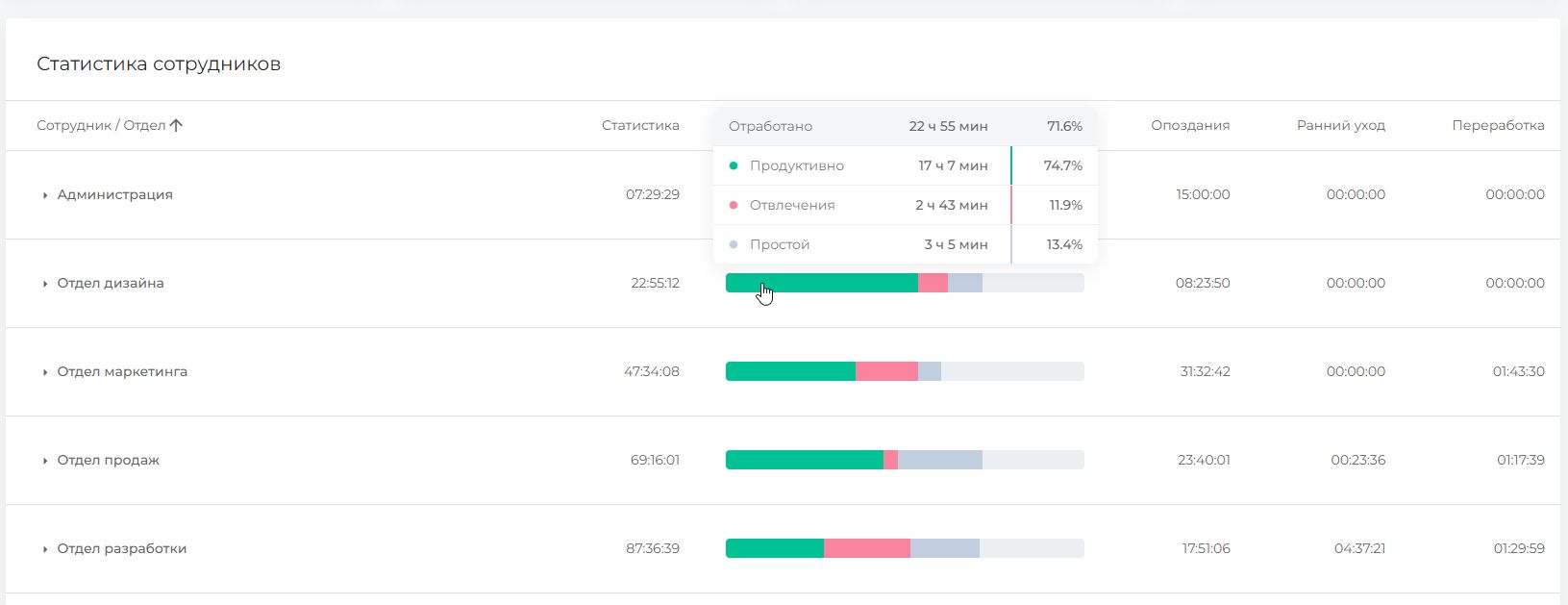
Task: Select the Опоздания column header
Action: 1190,125
